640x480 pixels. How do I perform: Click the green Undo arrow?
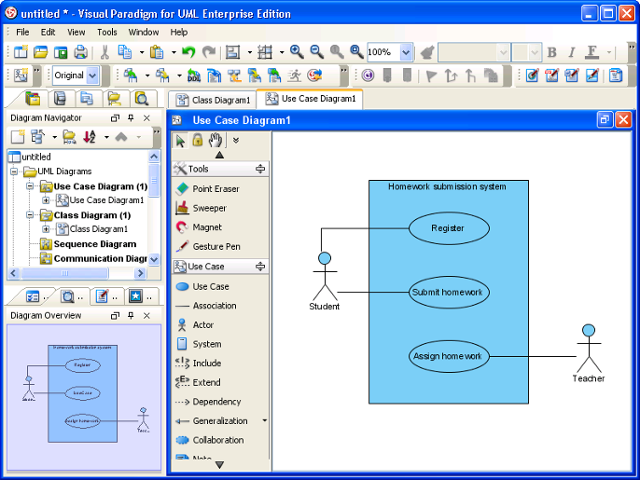[189, 52]
